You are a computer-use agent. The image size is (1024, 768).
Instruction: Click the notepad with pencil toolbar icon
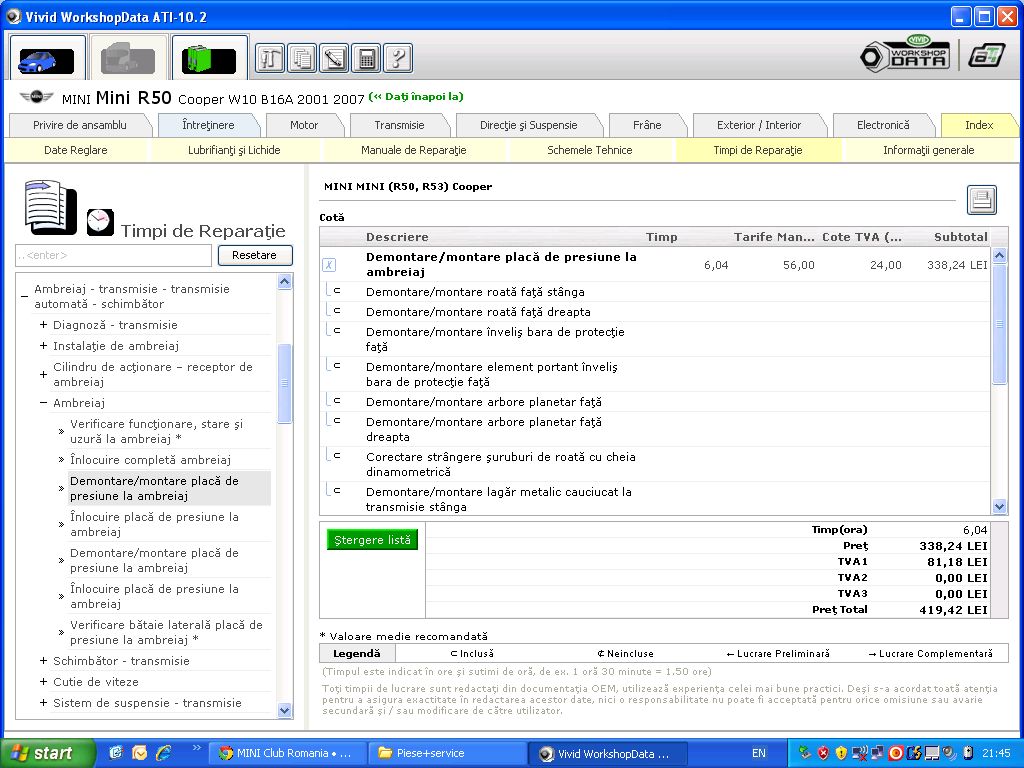pyautogui.click(x=334, y=58)
